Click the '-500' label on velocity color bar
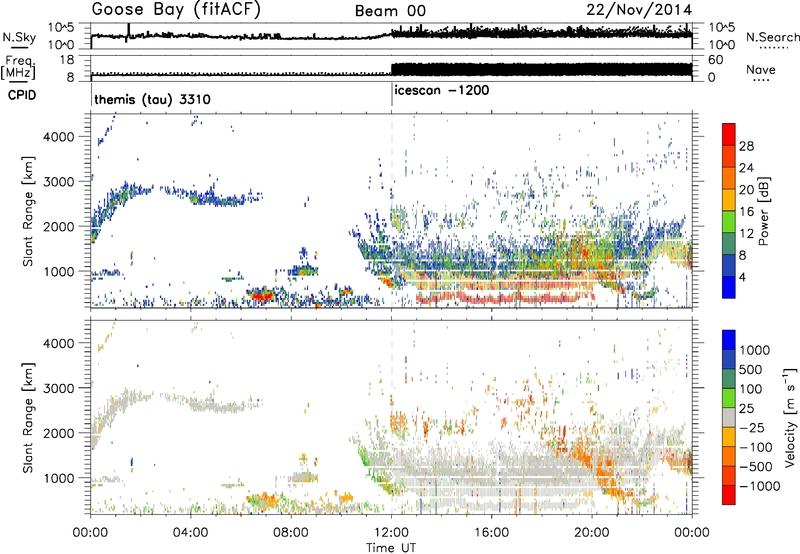The image size is (800, 554). tap(756, 466)
